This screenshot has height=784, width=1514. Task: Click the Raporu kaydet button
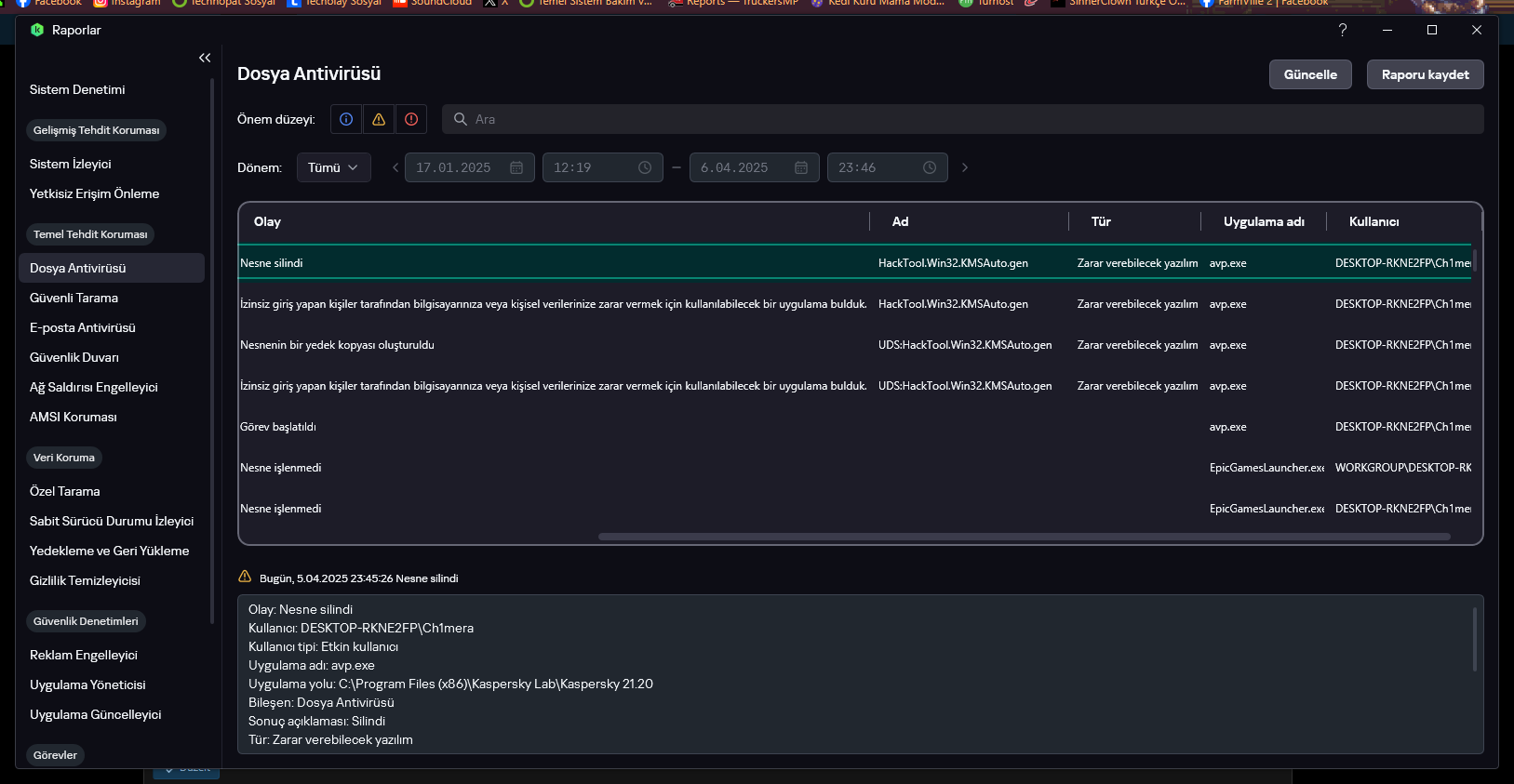(1425, 74)
